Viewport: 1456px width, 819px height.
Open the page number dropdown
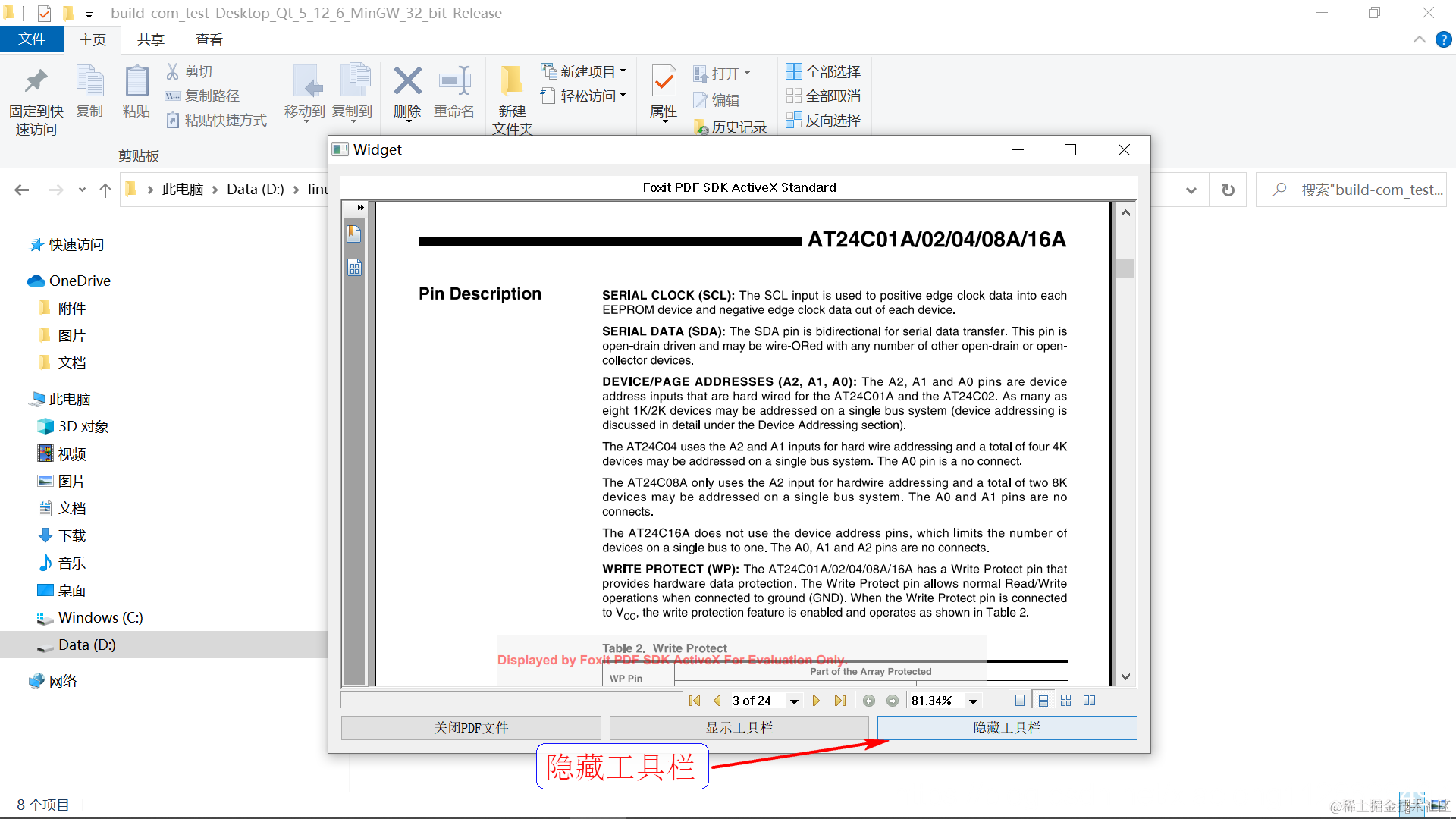pos(794,701)
